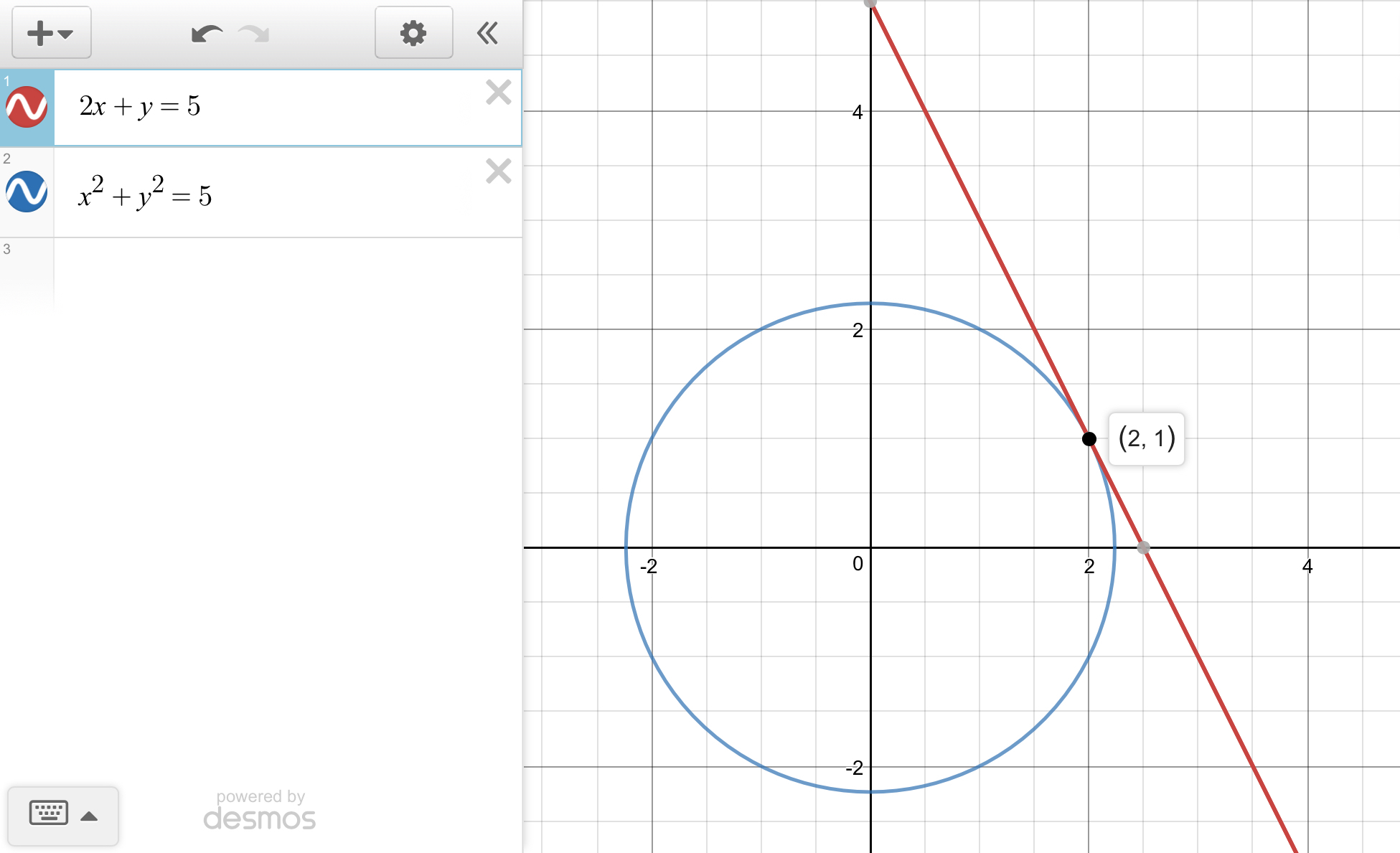Open Graph Settings gear
The width and height of the screenshot is (1400, 853).
click(x=413, y=33)
